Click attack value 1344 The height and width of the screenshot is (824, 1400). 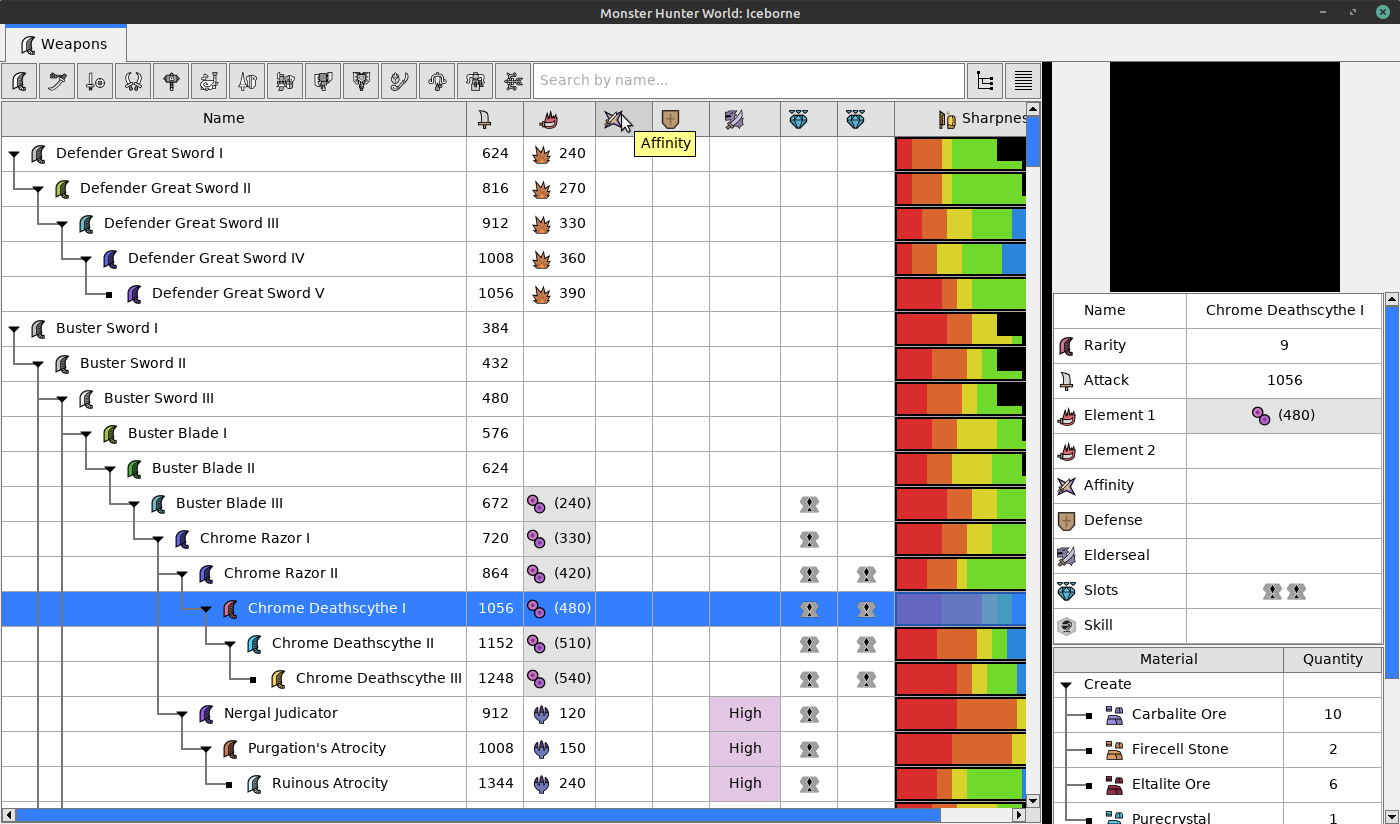pos(495,784)
